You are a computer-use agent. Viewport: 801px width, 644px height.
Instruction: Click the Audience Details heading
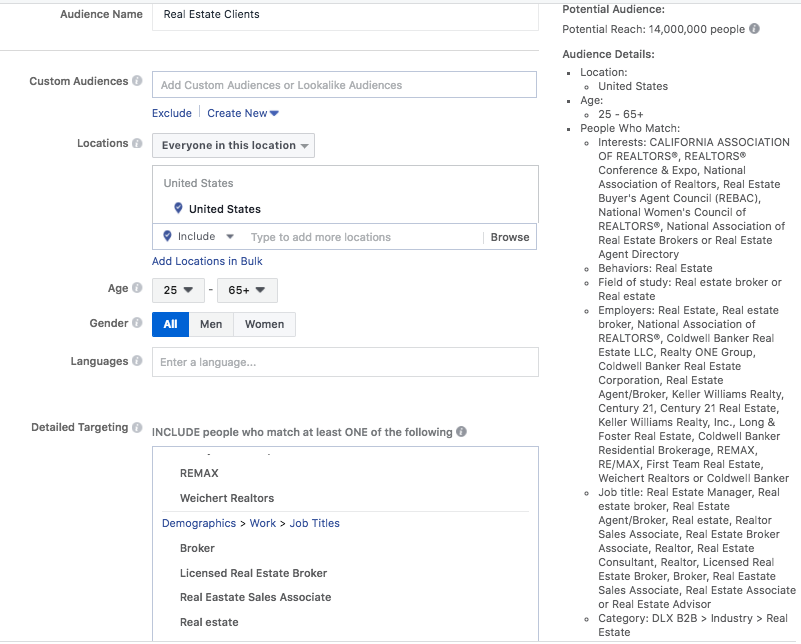608,54
